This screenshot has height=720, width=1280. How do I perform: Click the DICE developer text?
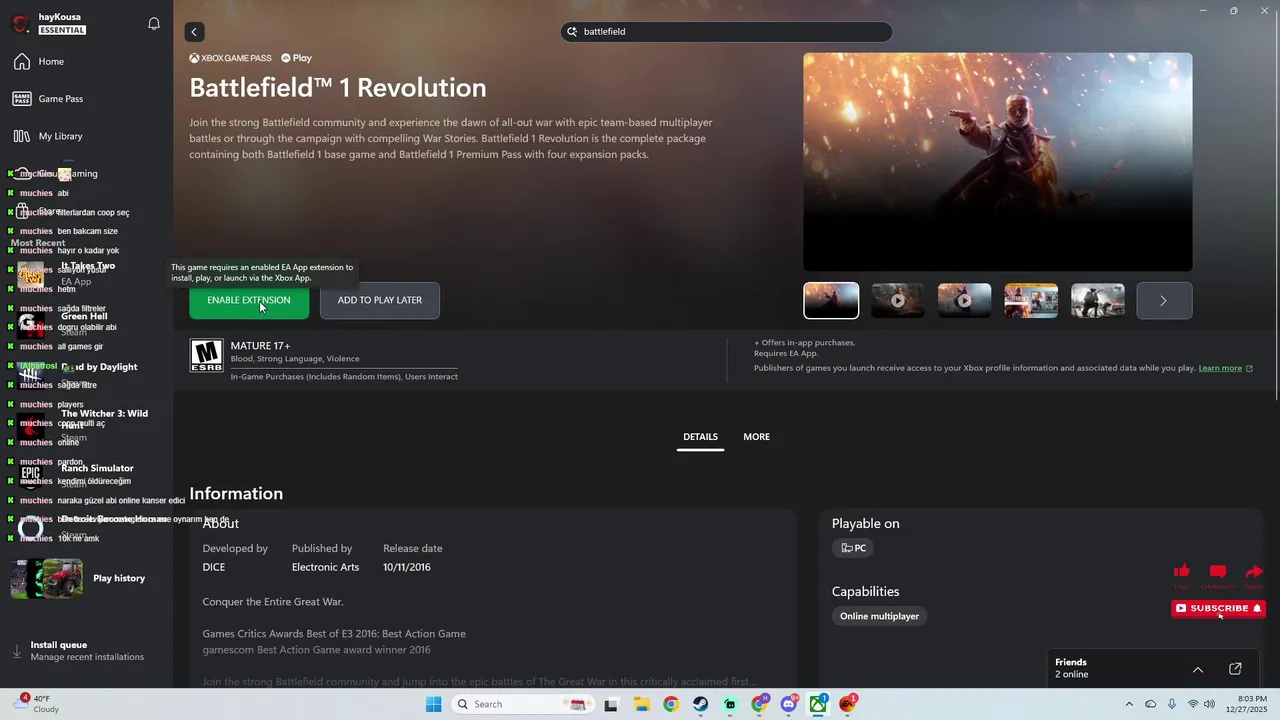tap(214, 567)
